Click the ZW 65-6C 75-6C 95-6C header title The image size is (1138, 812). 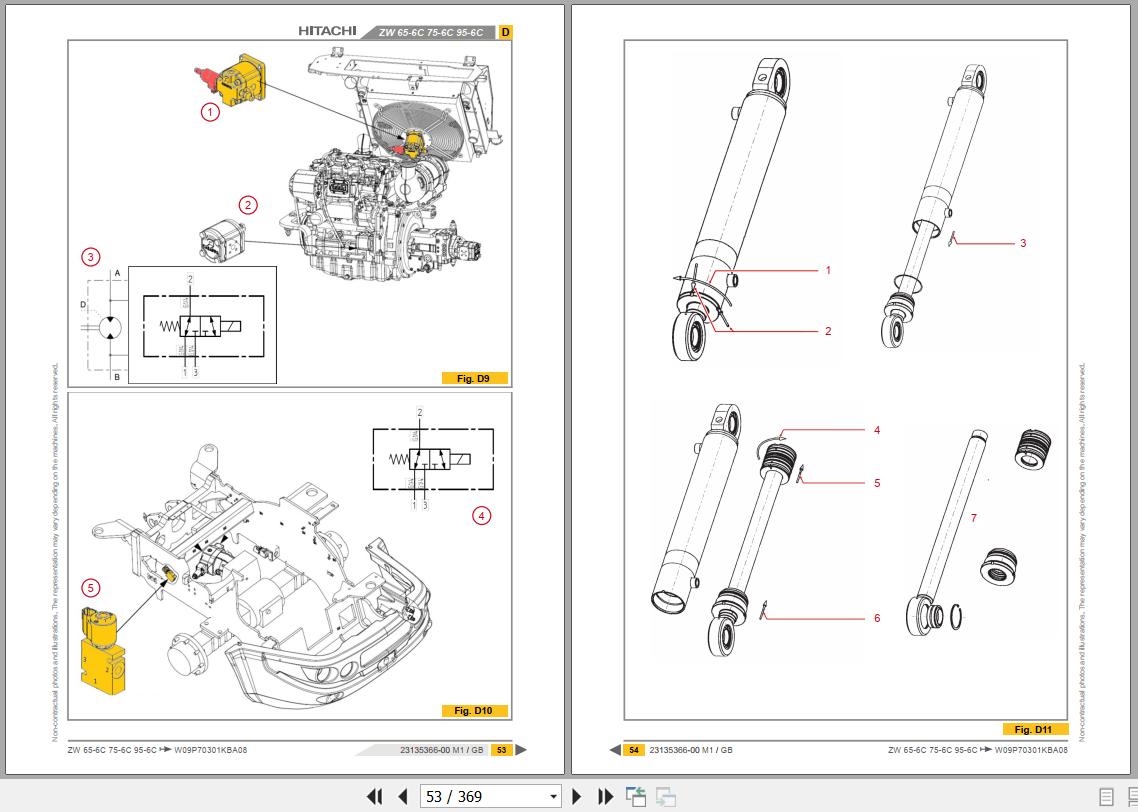click(x=430, y=33)
